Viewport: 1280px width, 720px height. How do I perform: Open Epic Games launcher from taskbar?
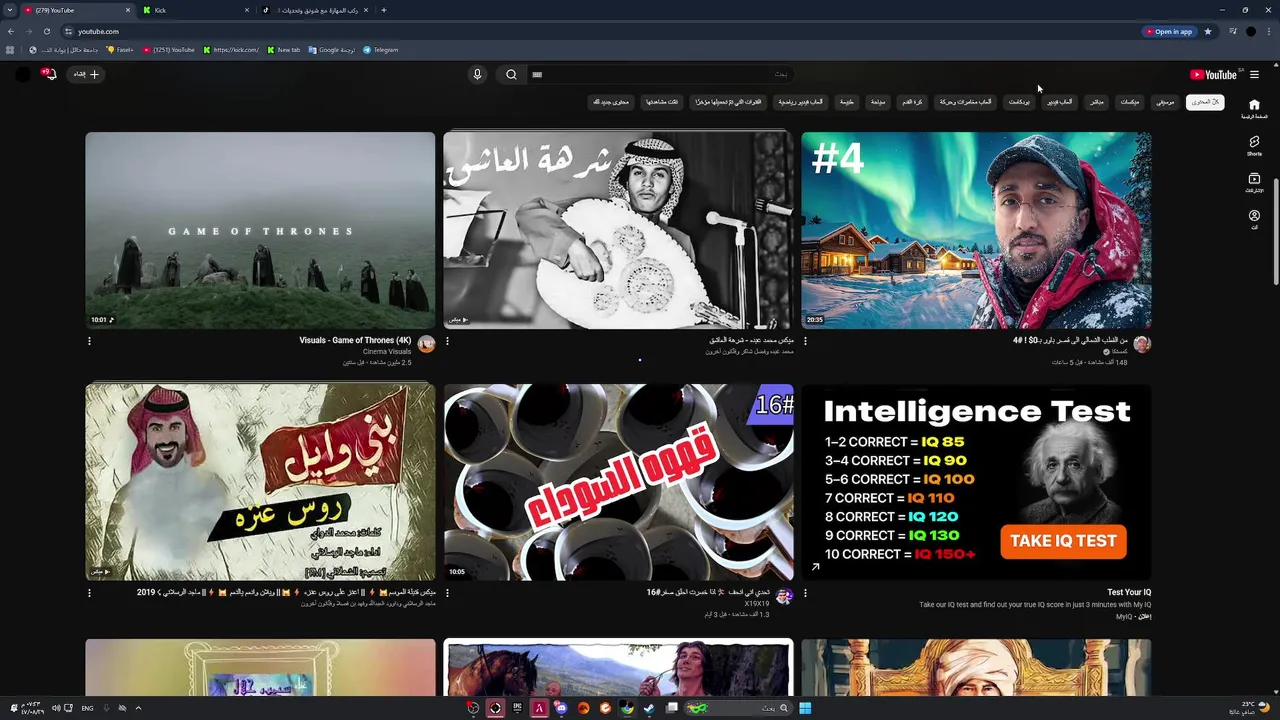(517, 708)
